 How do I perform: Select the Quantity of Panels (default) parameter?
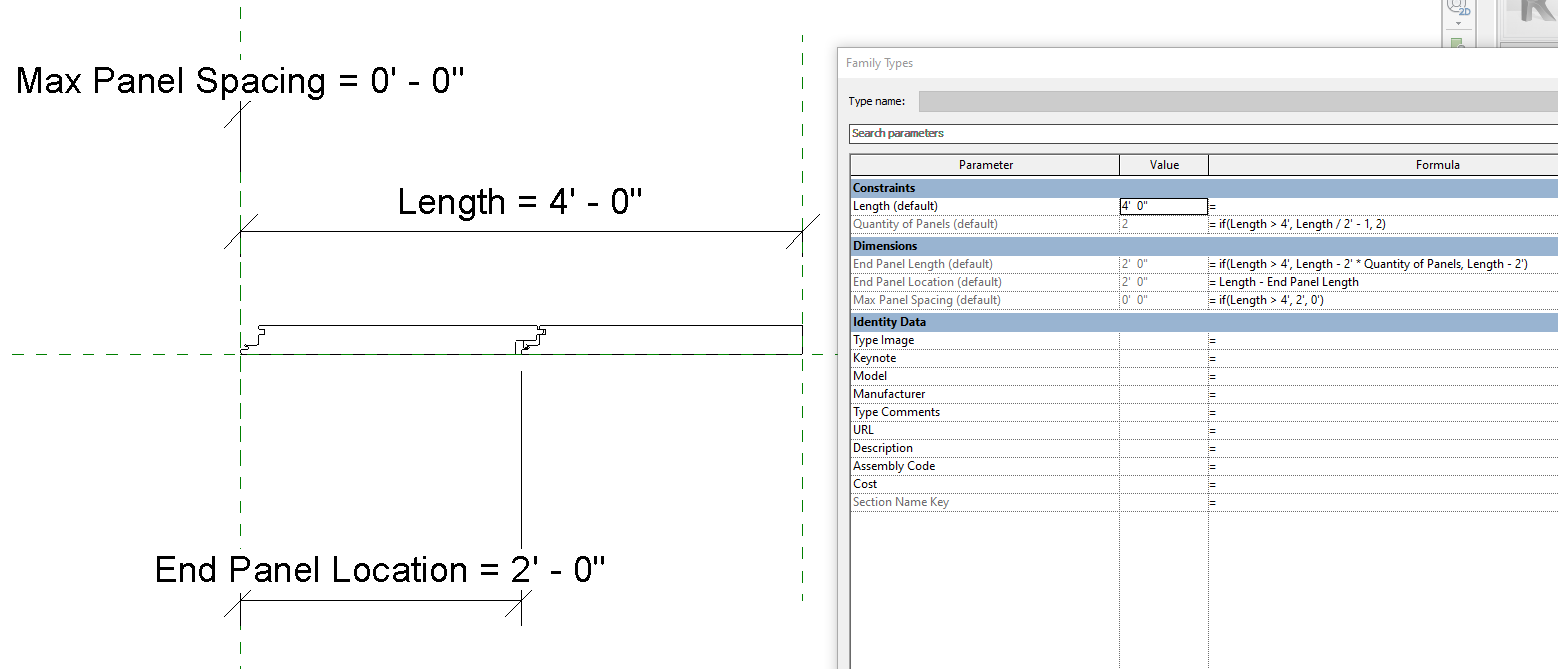(x=925, y=224)
